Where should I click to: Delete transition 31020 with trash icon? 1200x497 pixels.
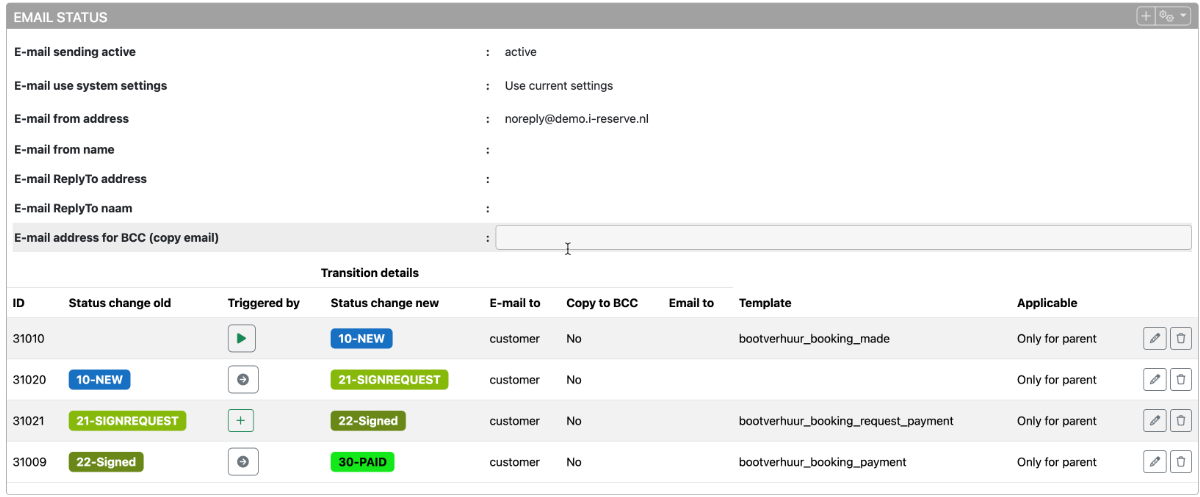click(x=1180, y=380)
